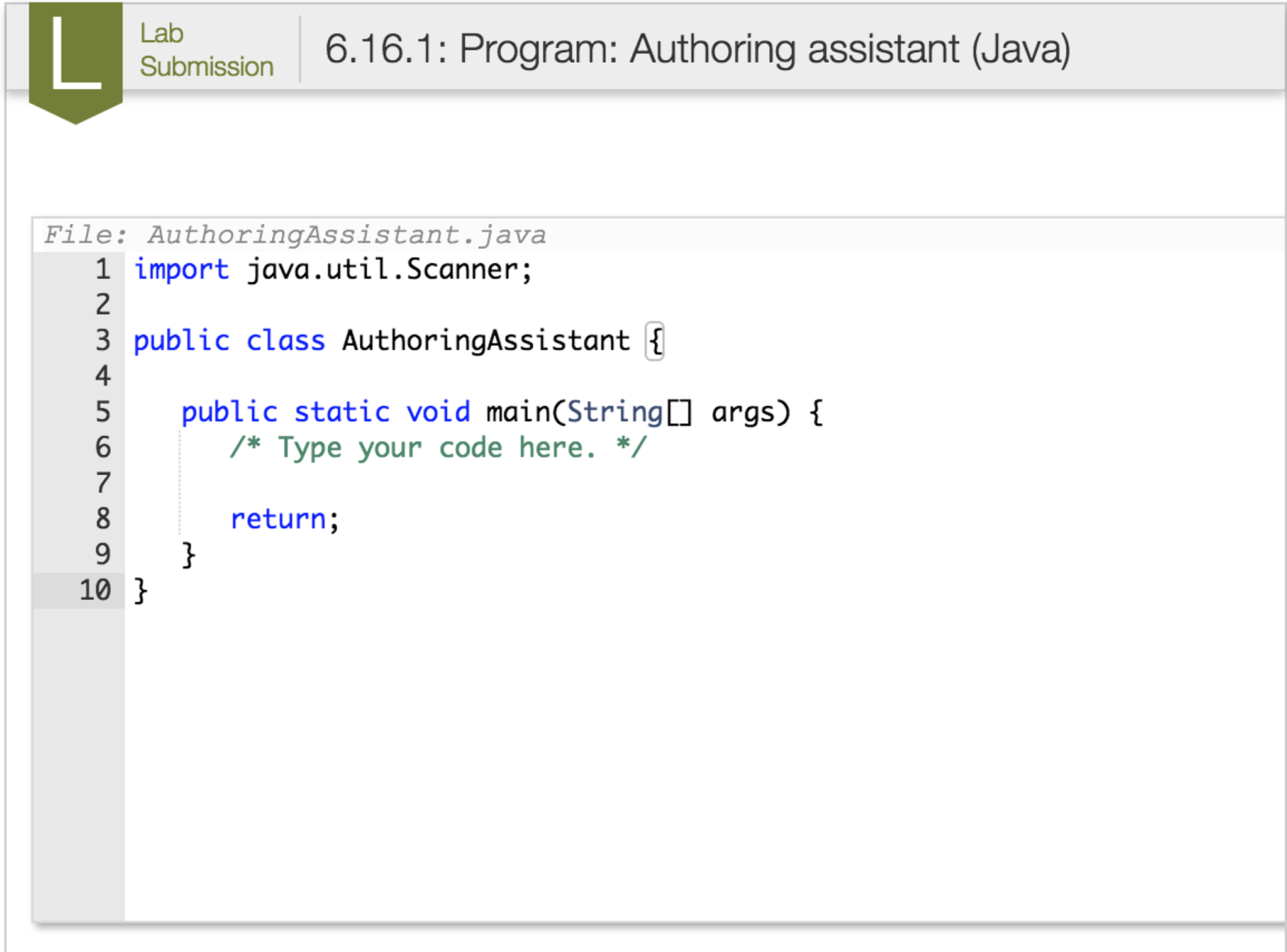Click the closing brace on line 10
Viewport: 1287px width, 952px height.
click(141, 590)
